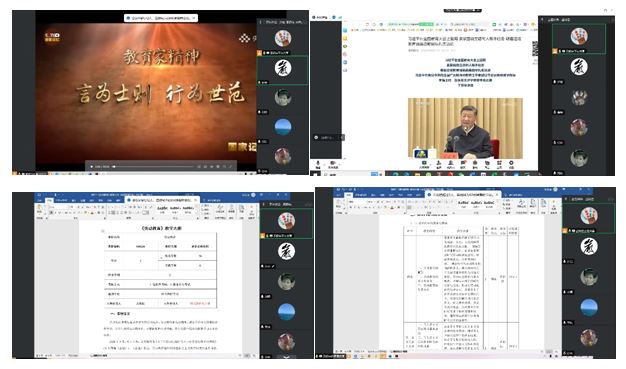
Task: Play the 教育家精神 video in the top-left meeting
Action: [x=91, y=166]
